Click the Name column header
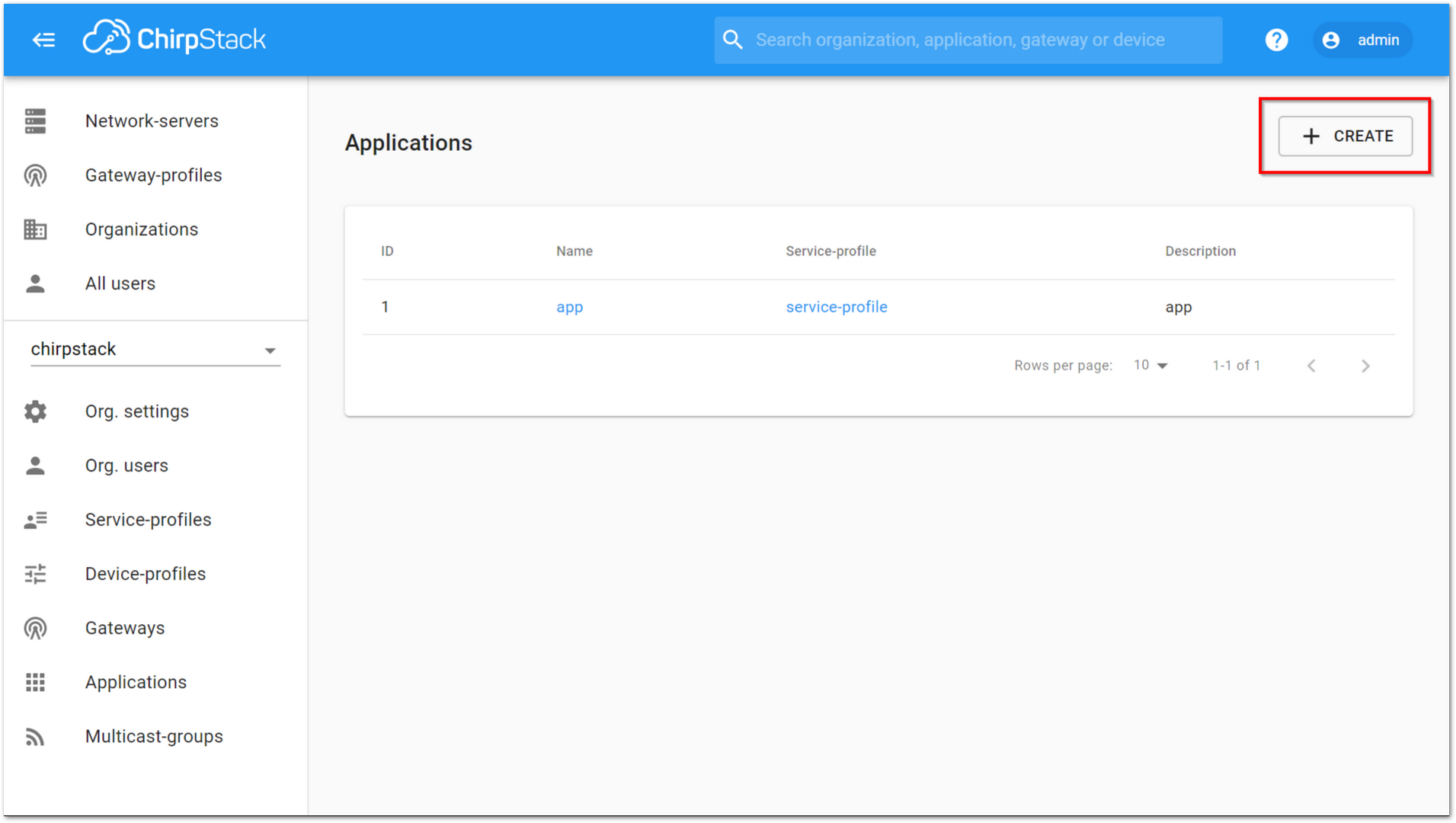The width and height of the screenshot is (1456, 823). 574,251
